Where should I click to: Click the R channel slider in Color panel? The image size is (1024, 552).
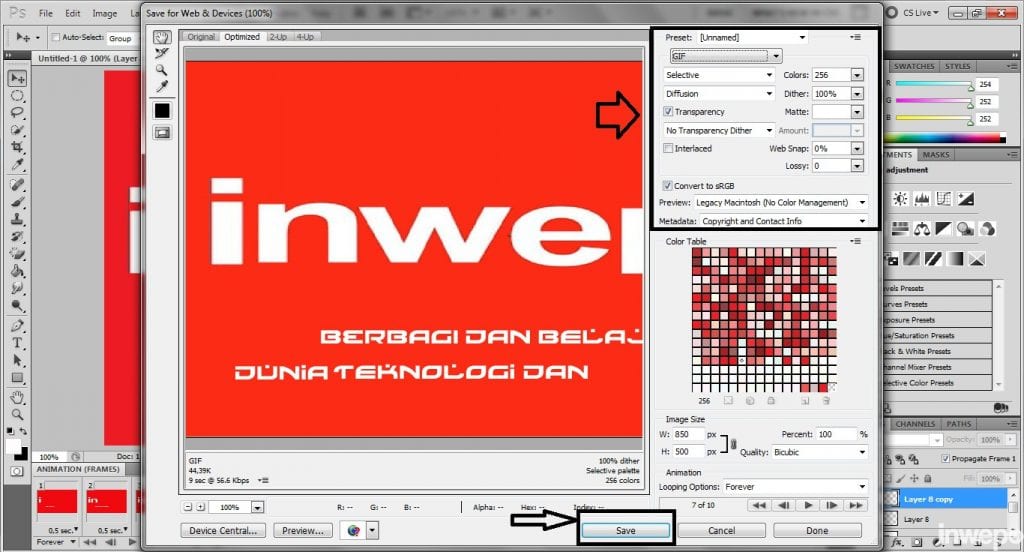click(935, 84)
